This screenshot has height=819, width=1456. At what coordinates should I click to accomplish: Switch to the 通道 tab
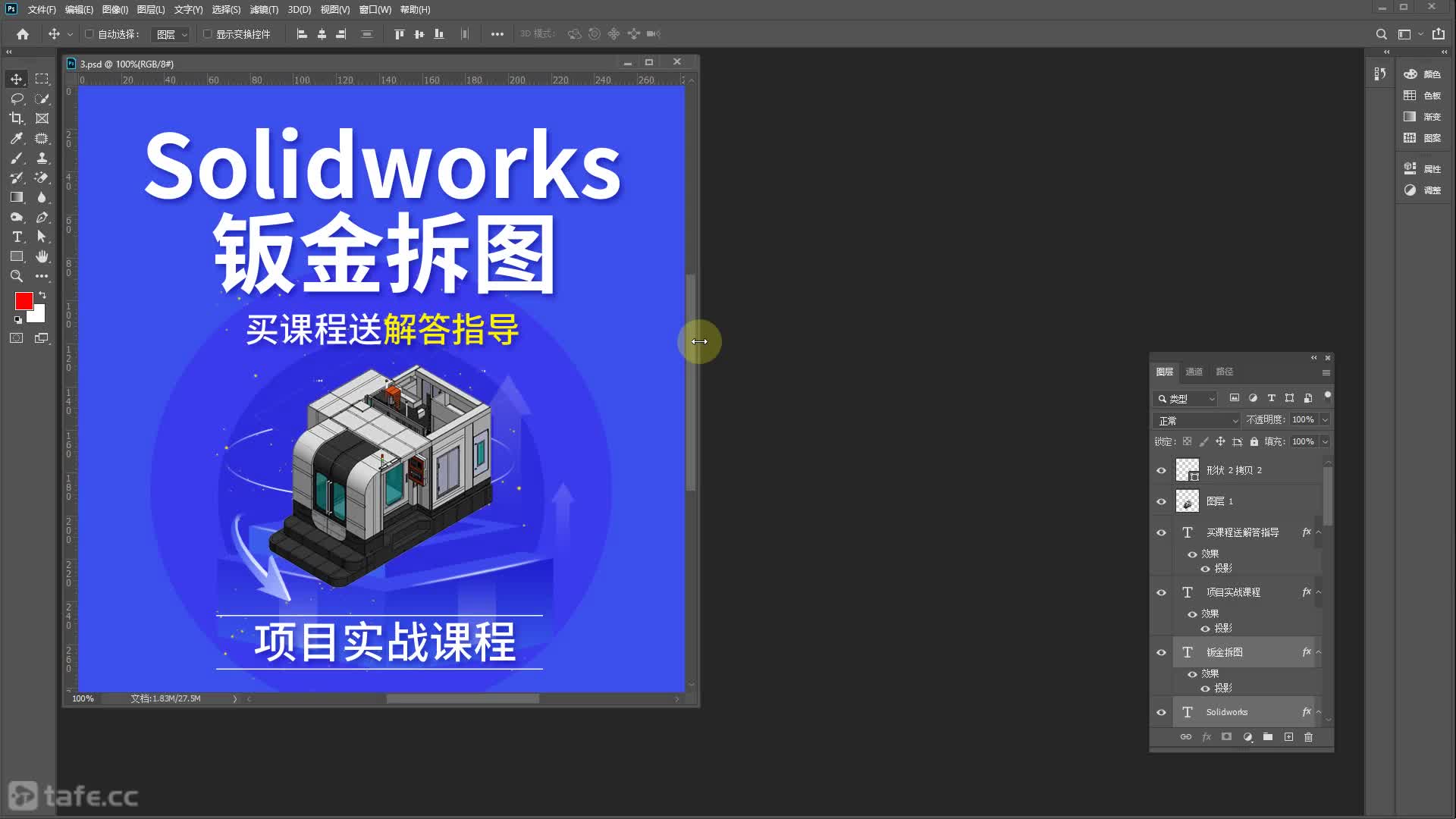(1194, 372)
